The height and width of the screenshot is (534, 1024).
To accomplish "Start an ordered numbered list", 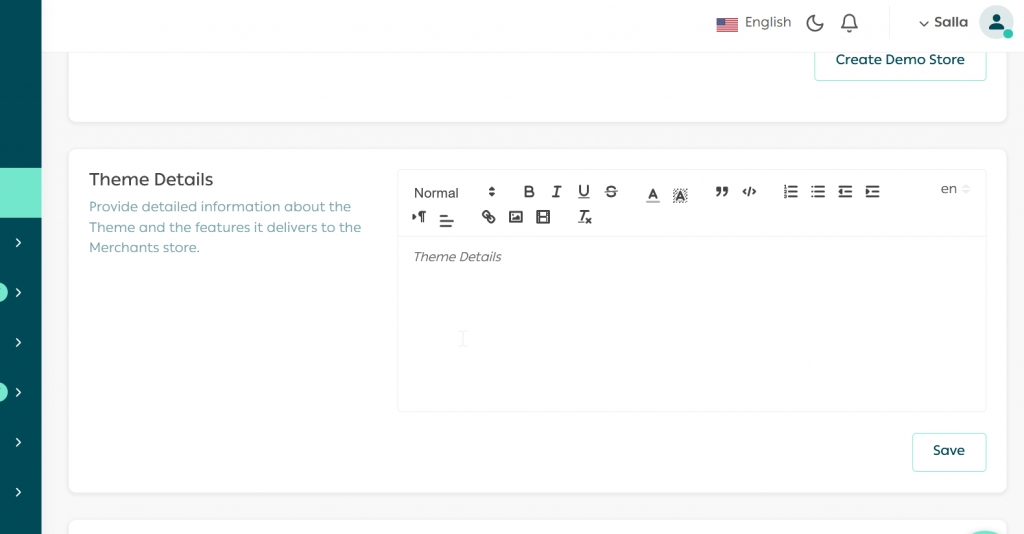I will point(791,192).
